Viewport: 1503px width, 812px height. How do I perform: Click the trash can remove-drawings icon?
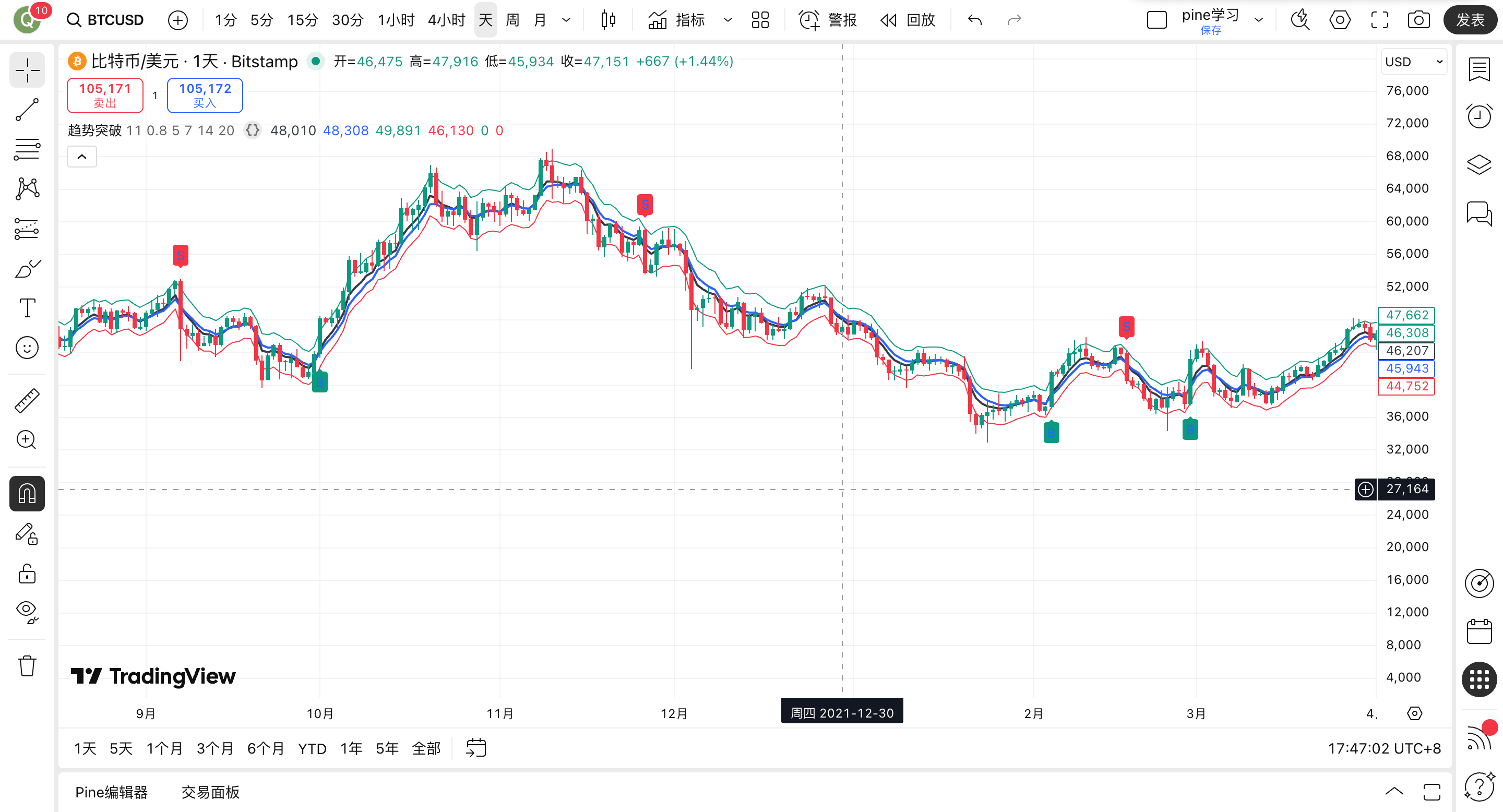coord(27,665)
